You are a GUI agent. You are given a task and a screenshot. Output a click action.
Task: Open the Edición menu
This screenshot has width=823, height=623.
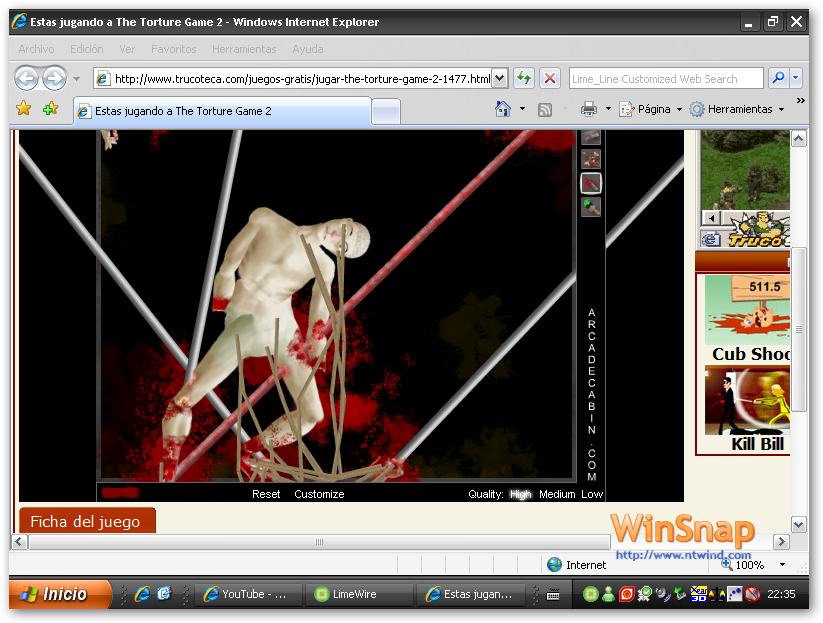(87, 49)
